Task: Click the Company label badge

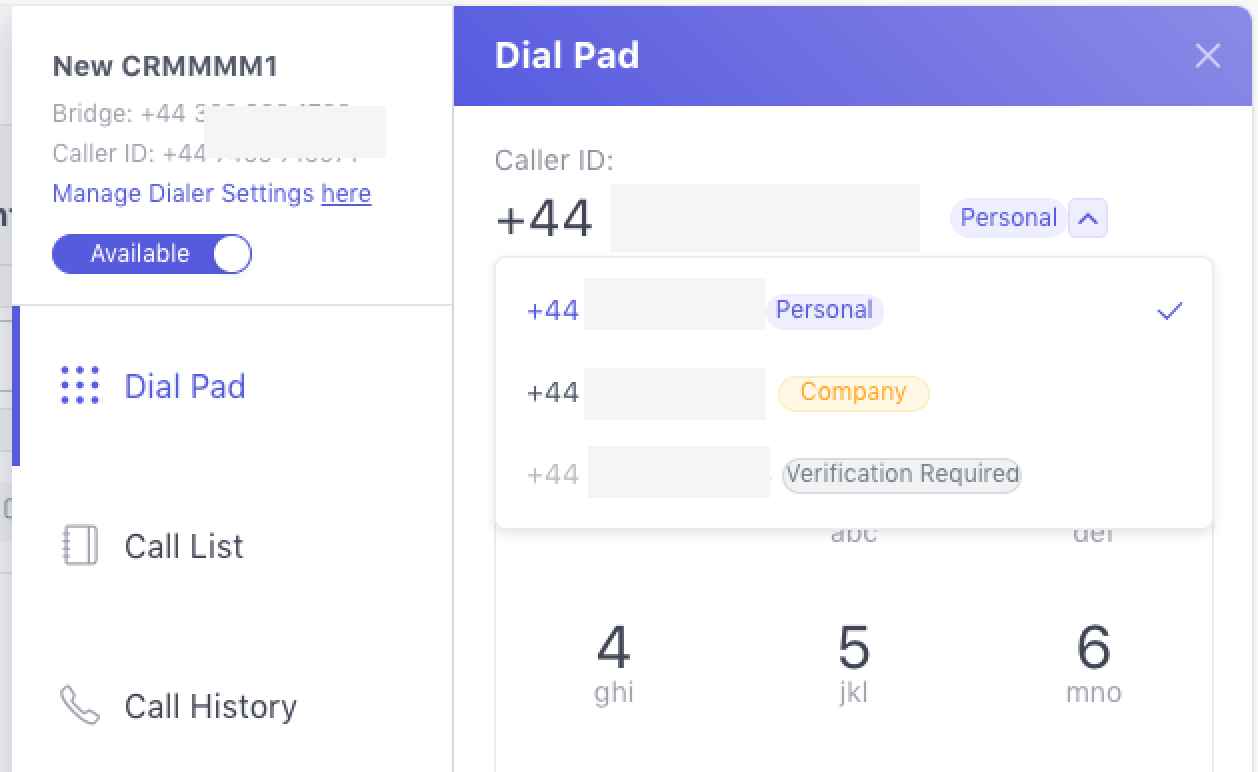Action: tap(853, 393)
